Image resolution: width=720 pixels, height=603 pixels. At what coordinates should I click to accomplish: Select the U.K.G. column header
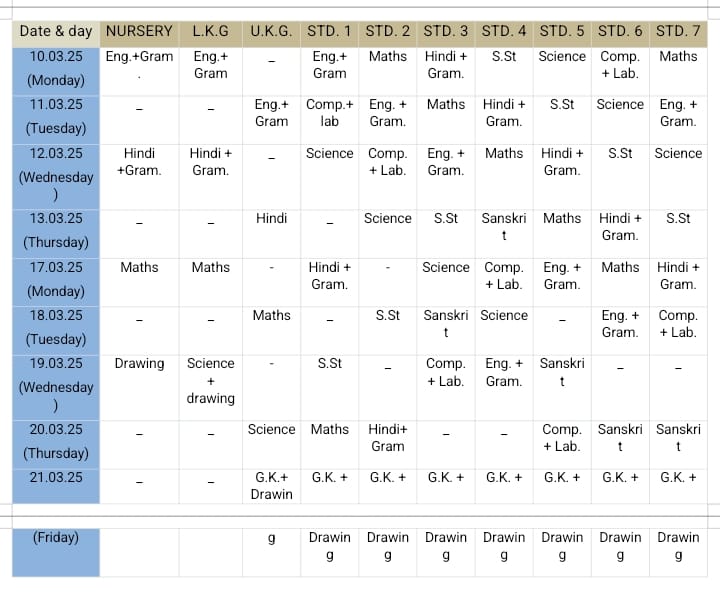271,32
